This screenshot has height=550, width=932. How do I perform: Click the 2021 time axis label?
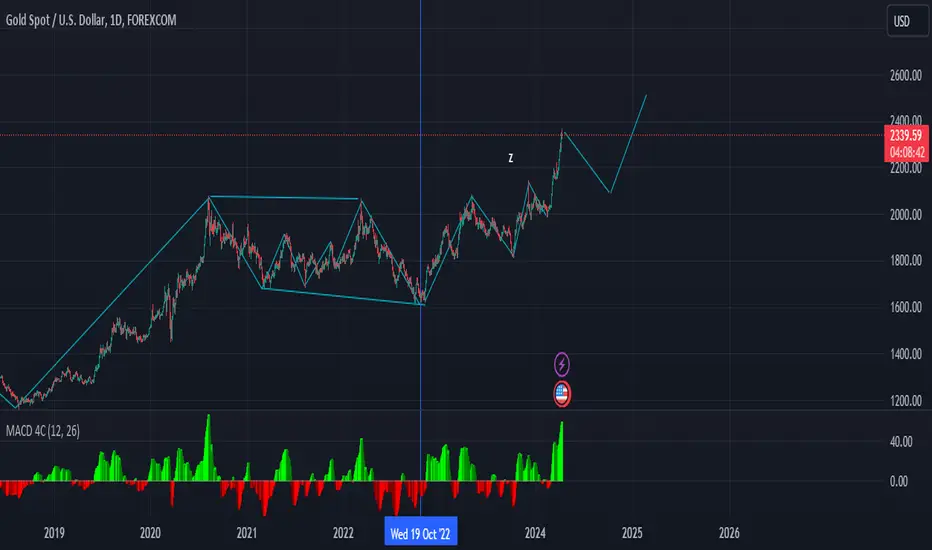[x=247, y=533]
